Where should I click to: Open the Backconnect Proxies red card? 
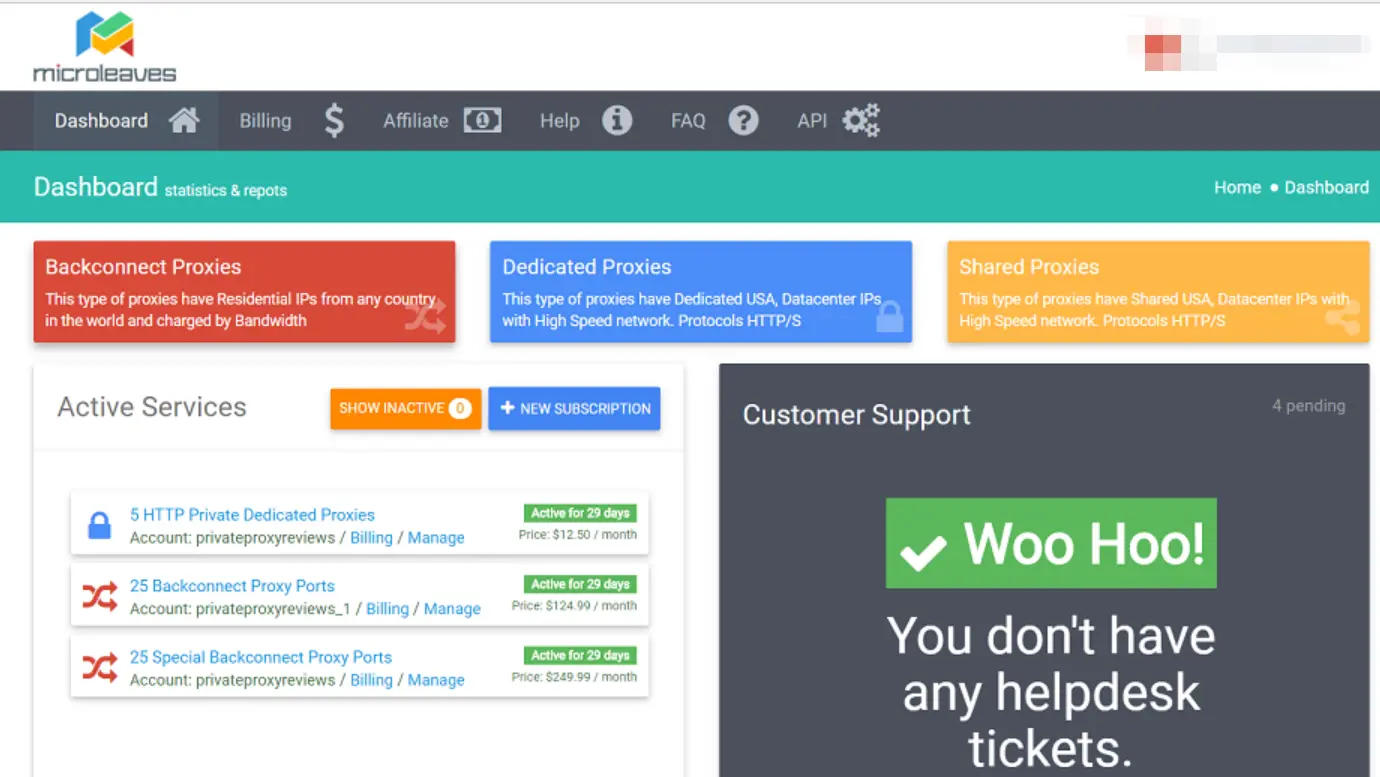[x=244, y=292]
